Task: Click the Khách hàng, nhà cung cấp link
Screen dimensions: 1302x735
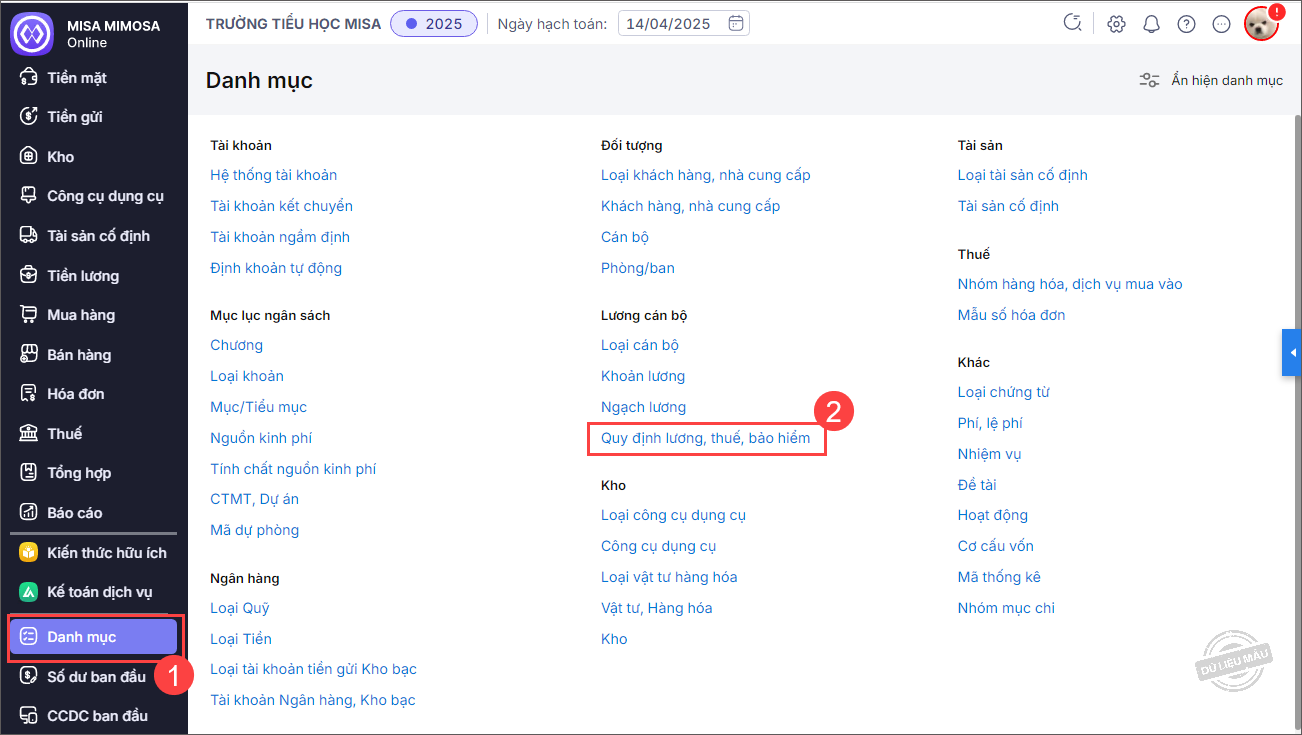Action: [x=690, y=206]
